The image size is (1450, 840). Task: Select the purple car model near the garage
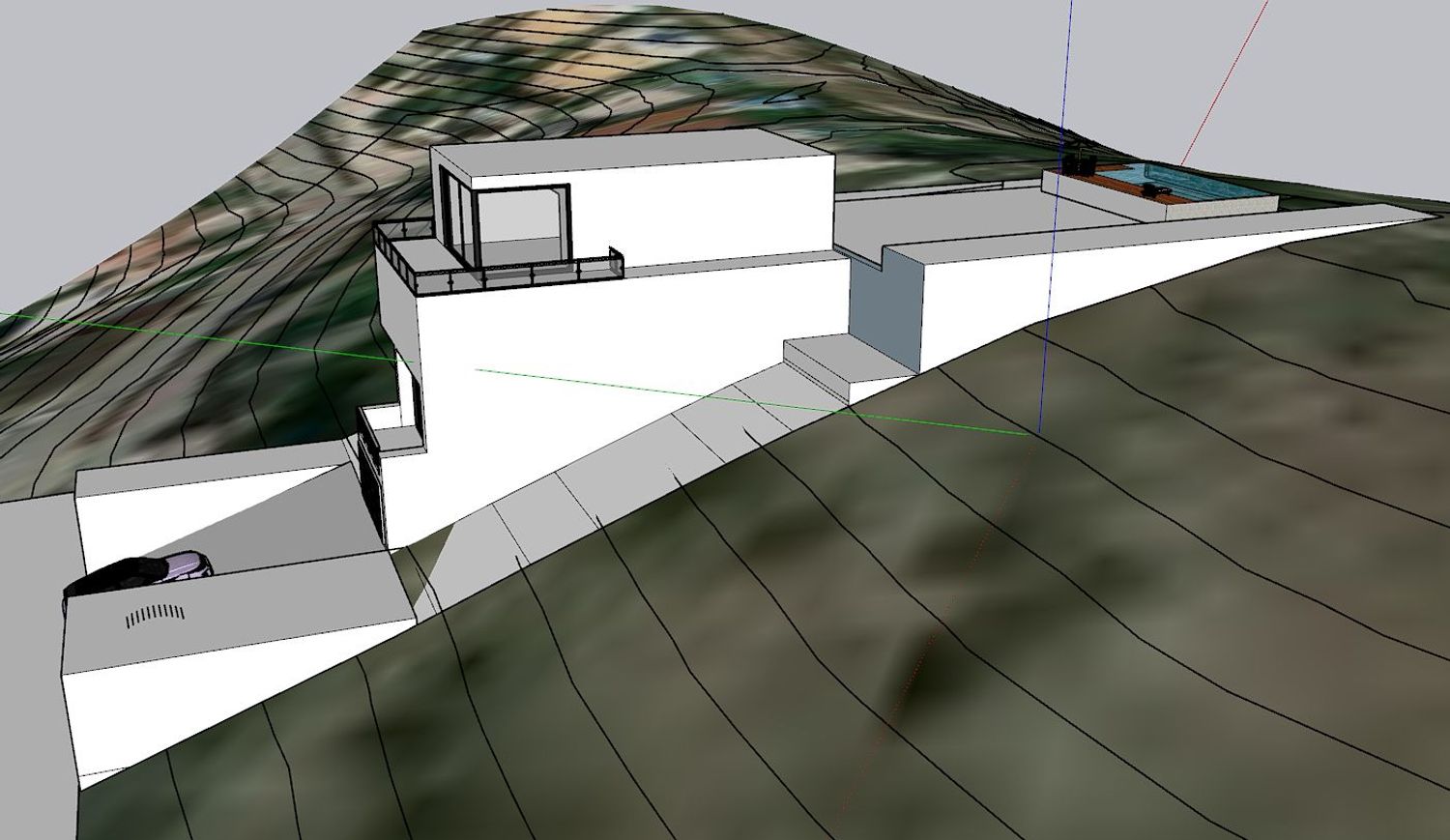coord(182,565)
